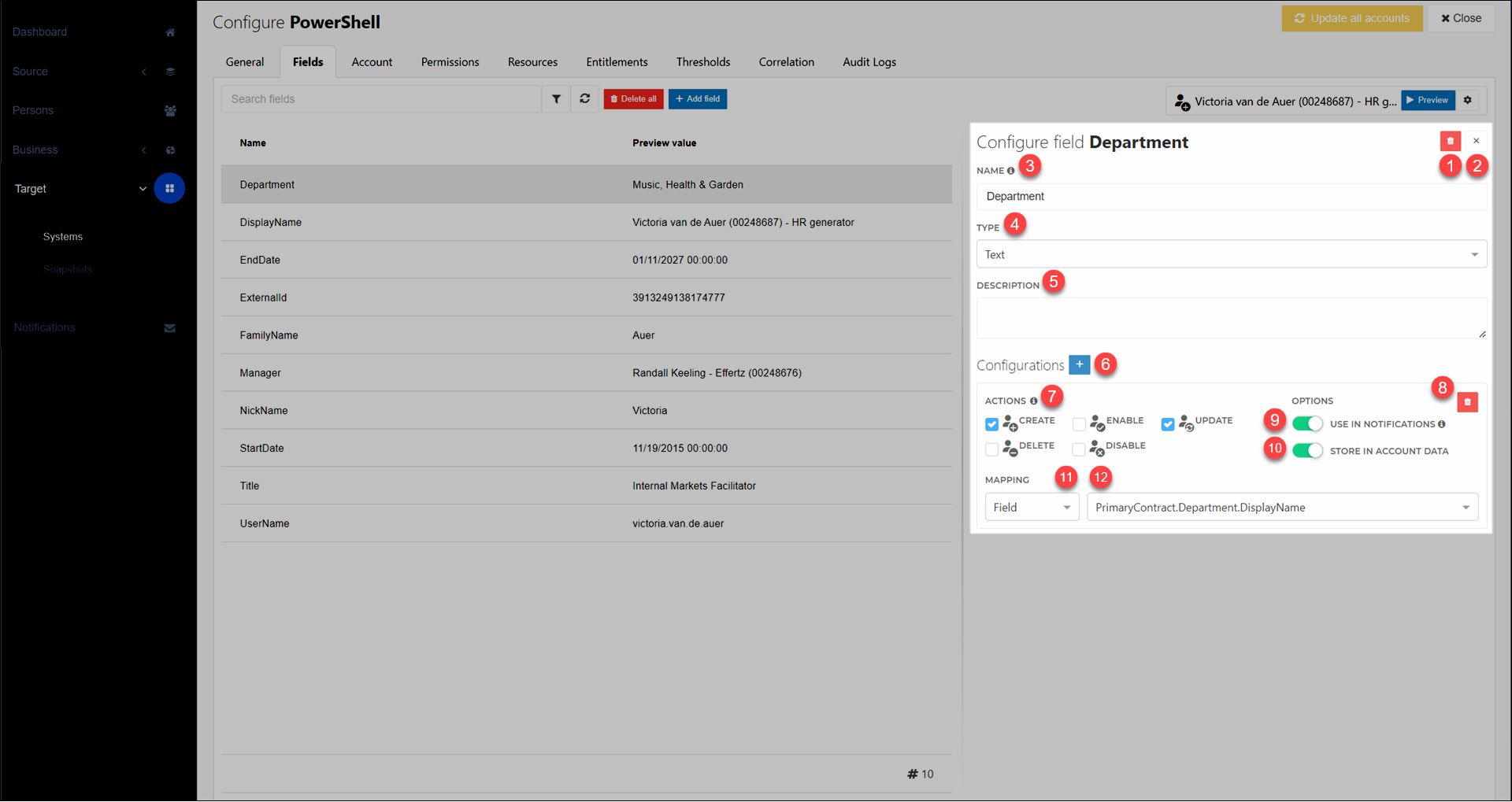Expand the Source menu chevron
The width and height of the screenshot is (1512, 802).
coord(143,72)
